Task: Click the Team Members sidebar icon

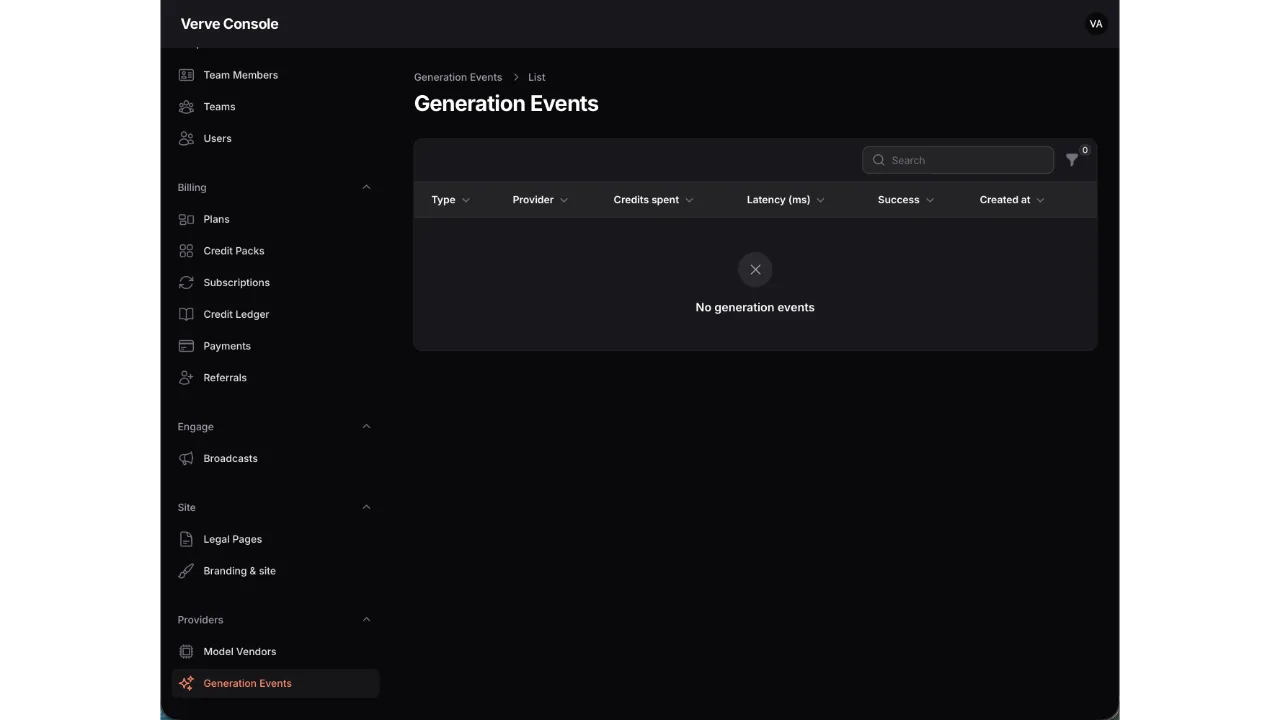Action: pyautogui.click(x=186, y=75)
